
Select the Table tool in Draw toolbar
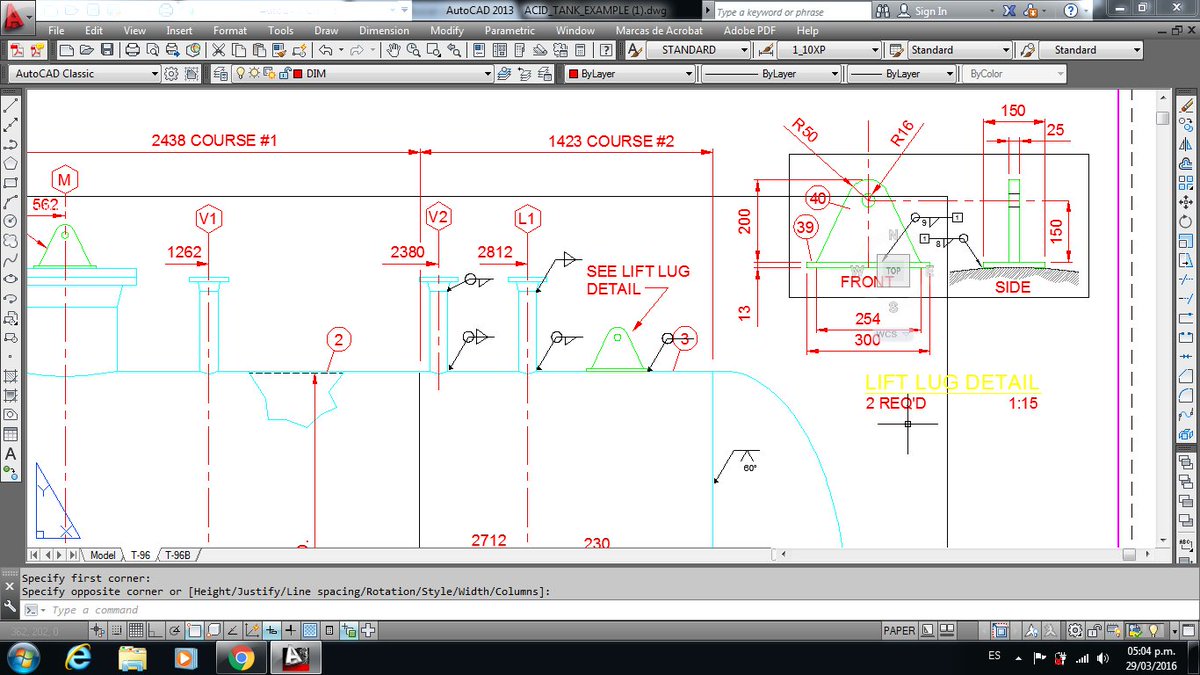coord(11,435)
